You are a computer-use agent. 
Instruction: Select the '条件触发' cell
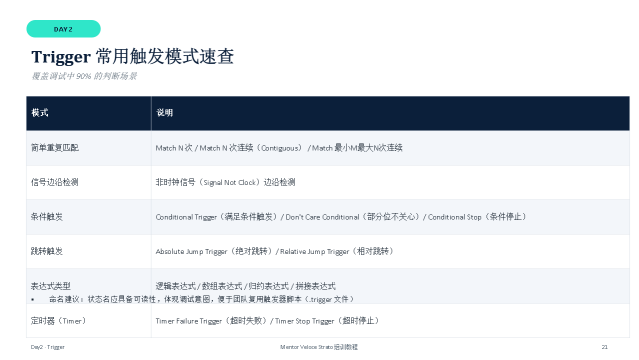pyautogui.click(x=89, y=217)
